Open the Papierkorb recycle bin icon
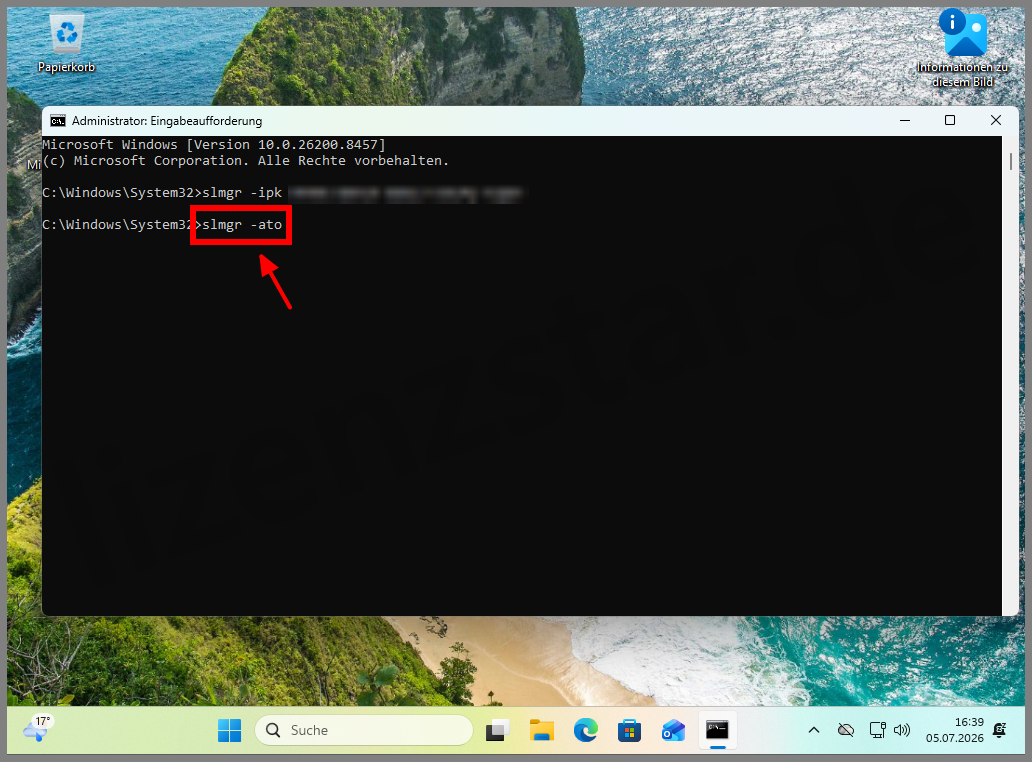The width and height of the screenshot is (1032, 762). coord(66,43)
